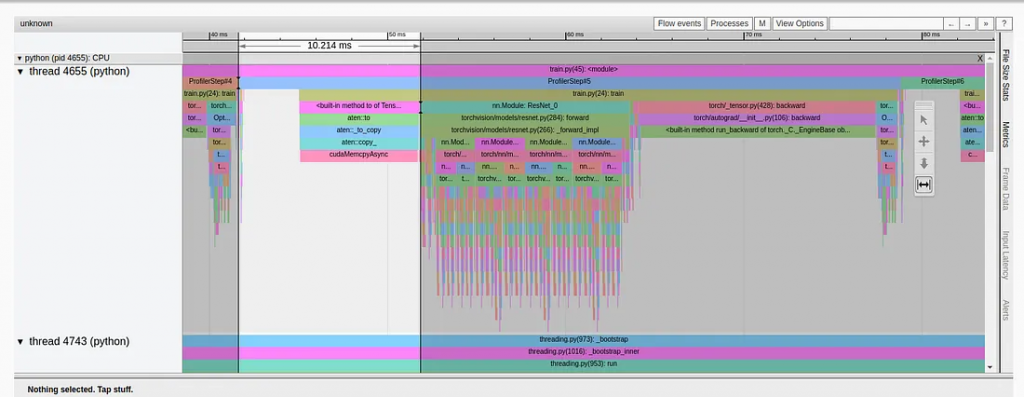This screenshot has height=397, width=1024.
Task: Click the double-chevron expand button
Action: (985, 24)
